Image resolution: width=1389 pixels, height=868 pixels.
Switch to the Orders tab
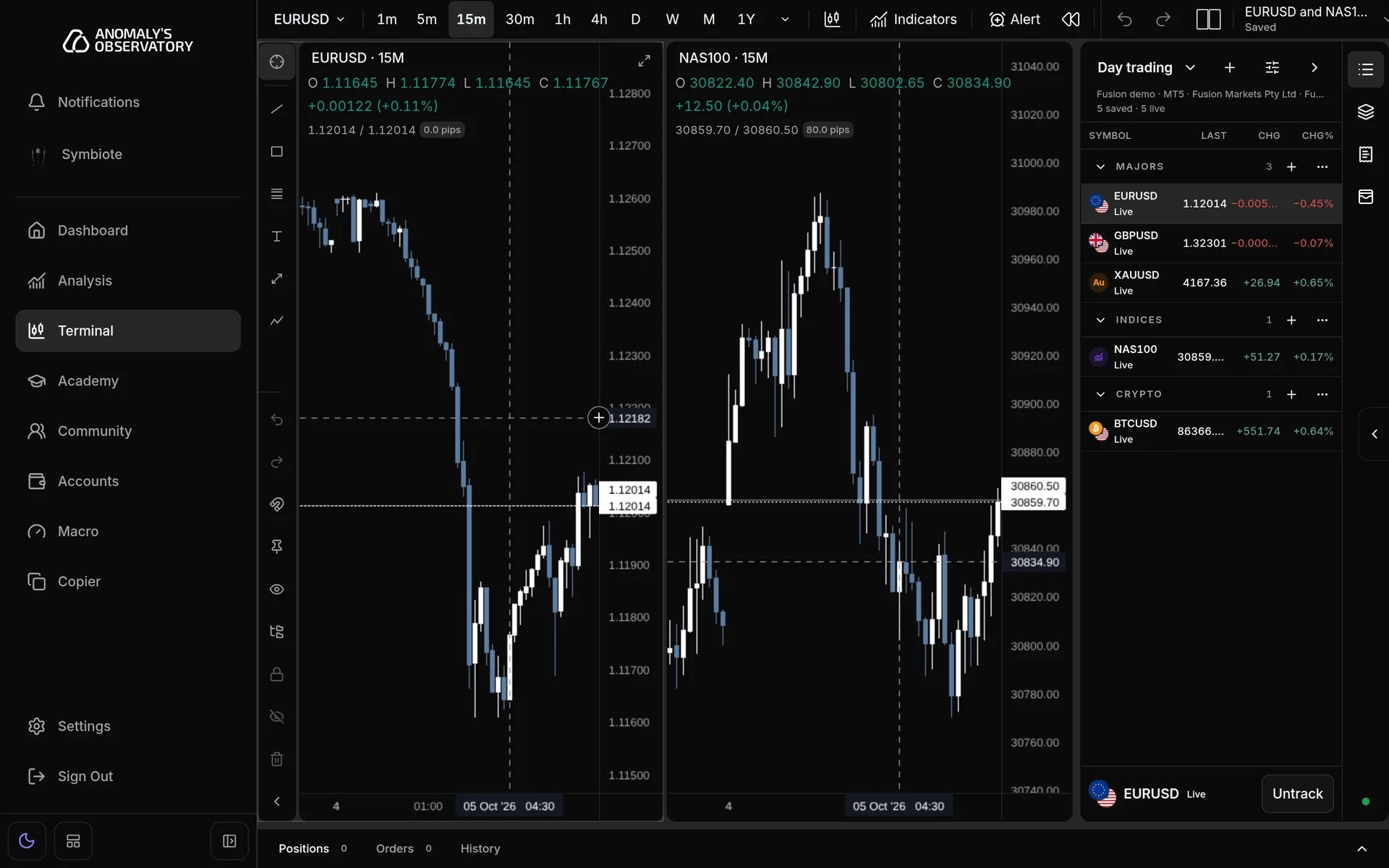coord(404,848)
